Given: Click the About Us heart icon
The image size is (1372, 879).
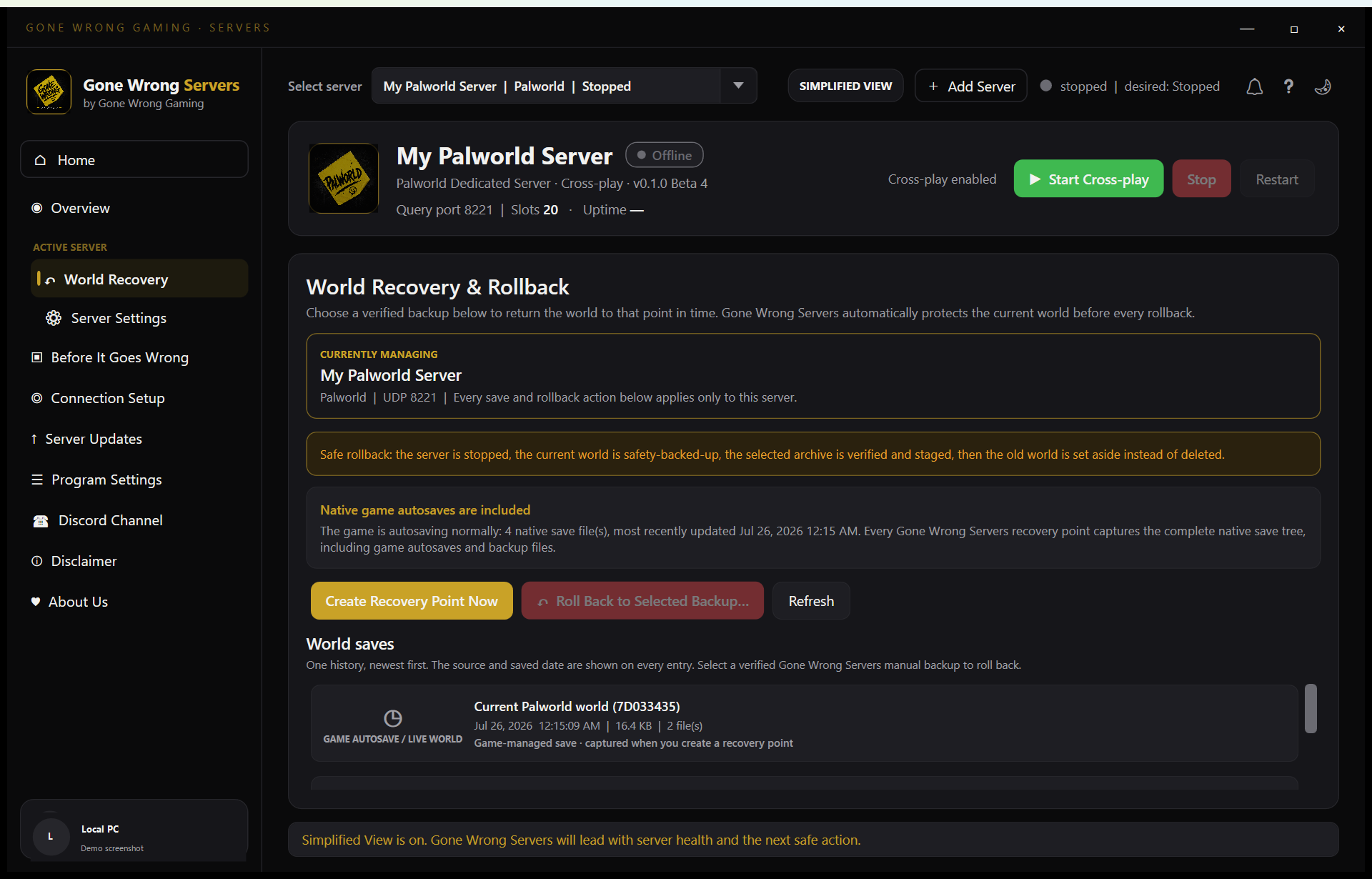Looking at the screenshot, I should point(35,602).
